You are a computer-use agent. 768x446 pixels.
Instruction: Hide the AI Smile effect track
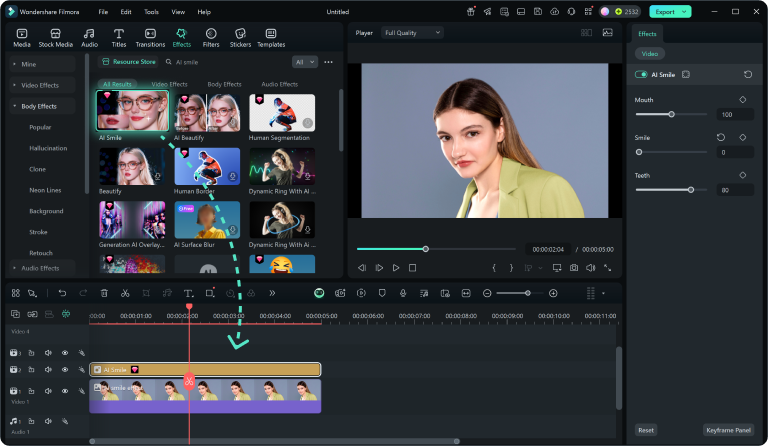(x=65, y=370)
